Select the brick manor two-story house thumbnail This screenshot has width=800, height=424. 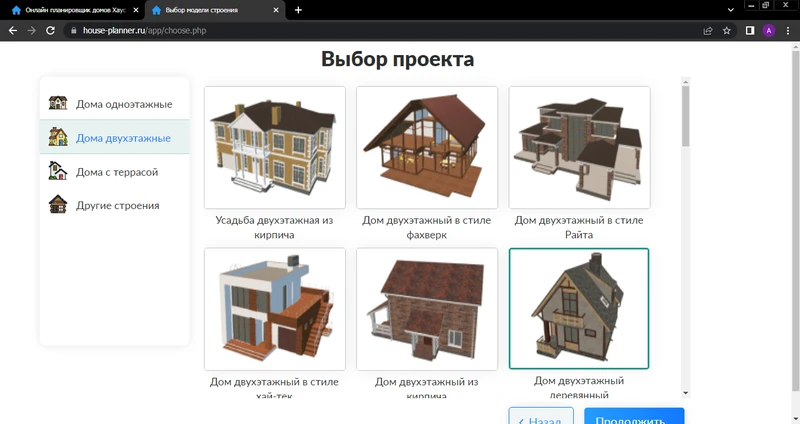(x=274, y=147)
